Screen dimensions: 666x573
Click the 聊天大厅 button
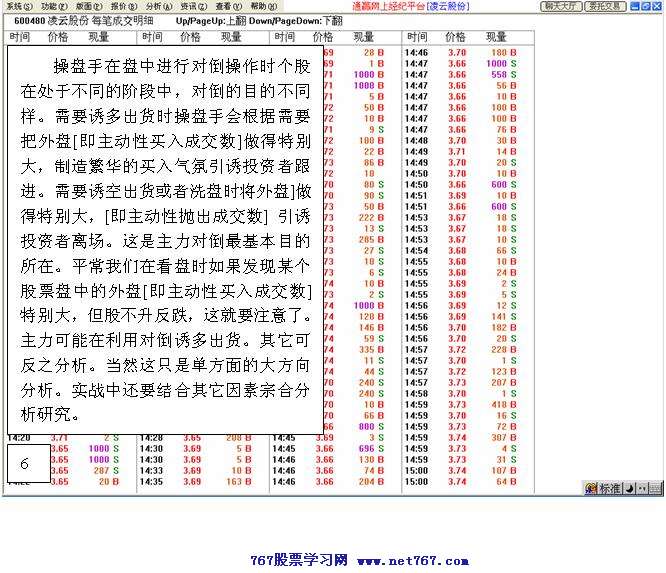coord(561,6)
